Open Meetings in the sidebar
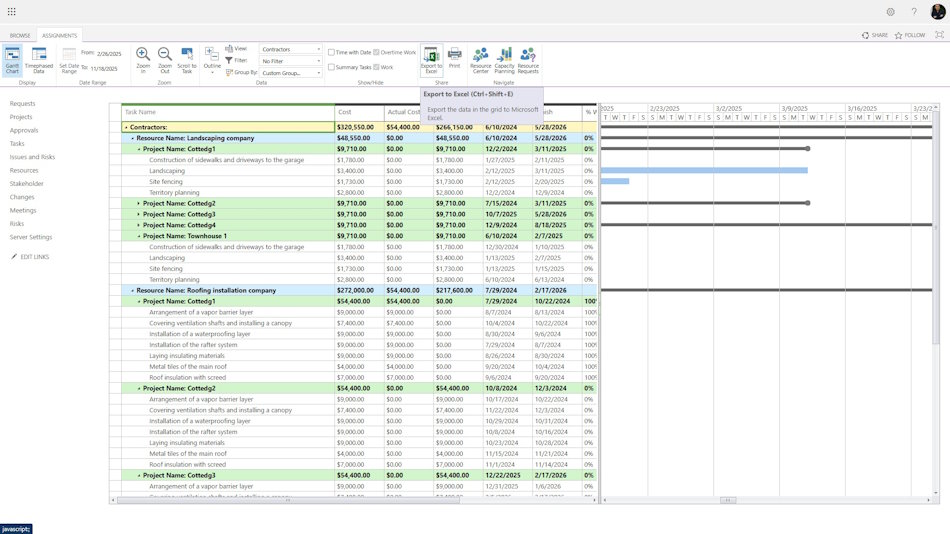 (x=23, y=210)
